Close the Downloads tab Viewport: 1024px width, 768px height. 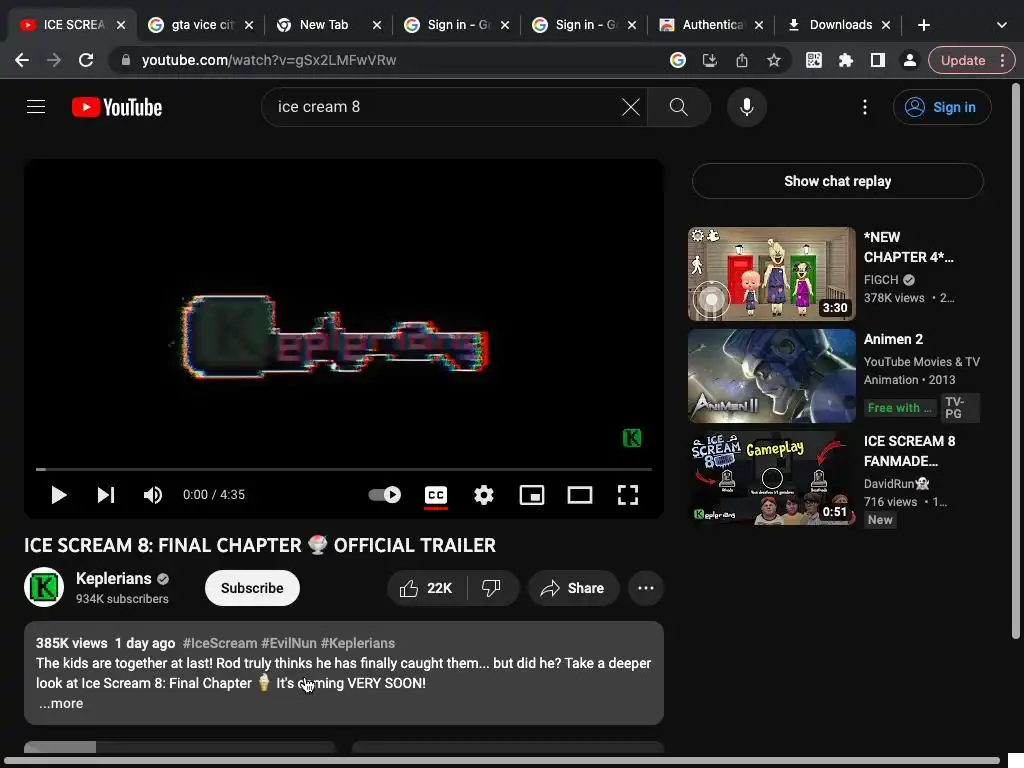click(886, 25)
